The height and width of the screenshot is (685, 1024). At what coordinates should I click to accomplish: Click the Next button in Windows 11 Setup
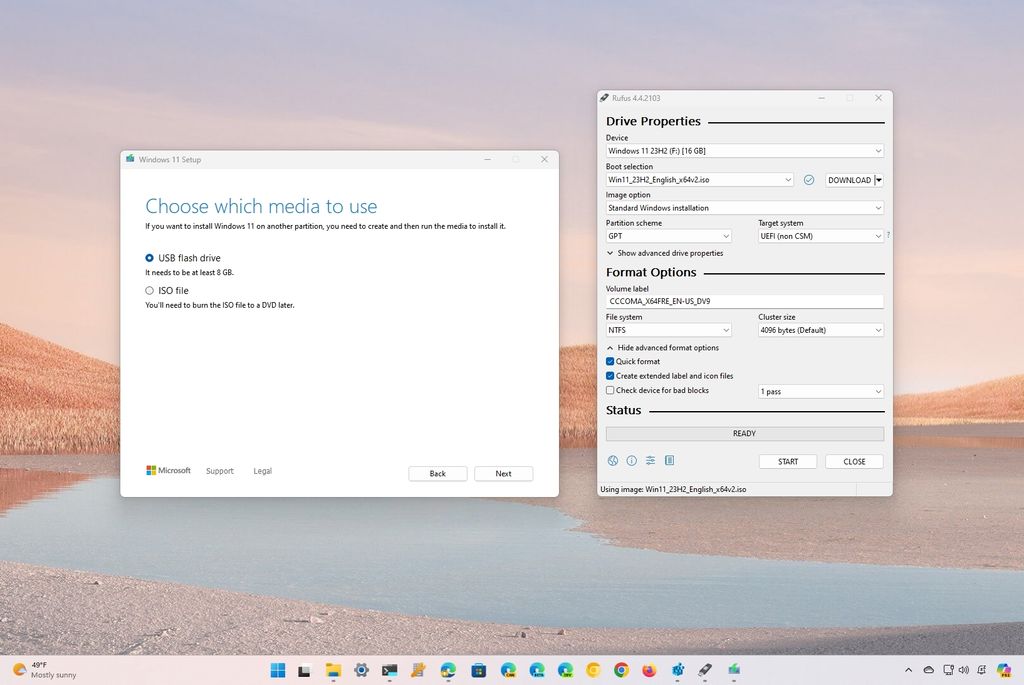[x=503, y=473]
